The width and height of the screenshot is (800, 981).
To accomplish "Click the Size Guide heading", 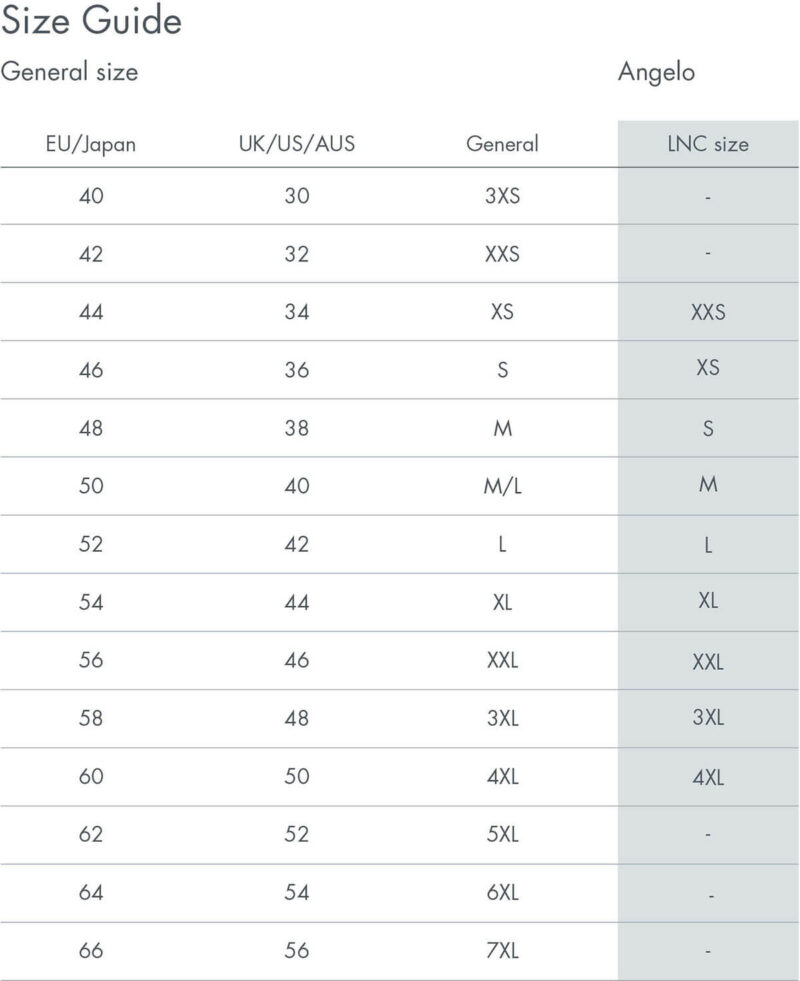I will (x=91, y=20).
